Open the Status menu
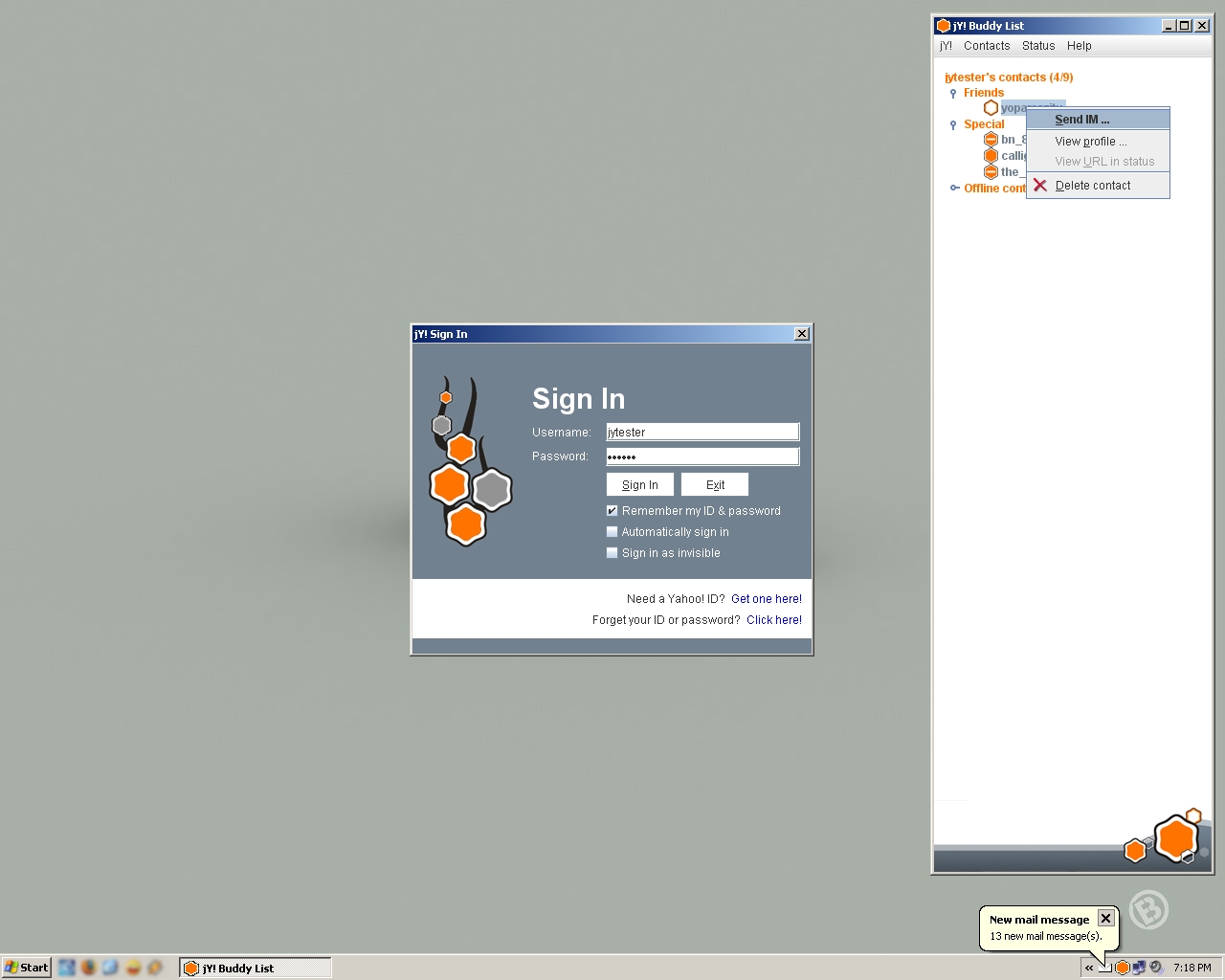The width and height of the screenshot is (1225, 980). point(1038,46)
